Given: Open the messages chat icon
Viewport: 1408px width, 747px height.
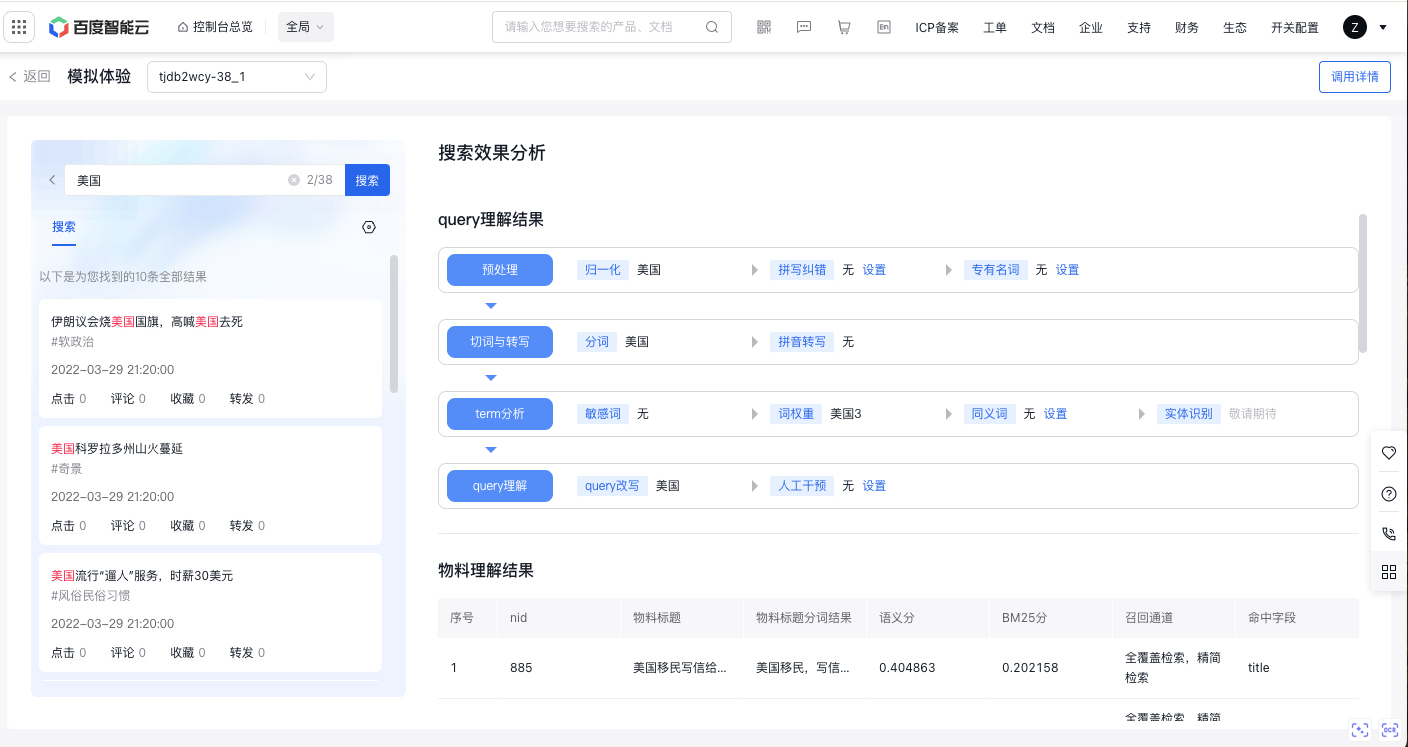Looking at the screenshot, I should 804,27.
